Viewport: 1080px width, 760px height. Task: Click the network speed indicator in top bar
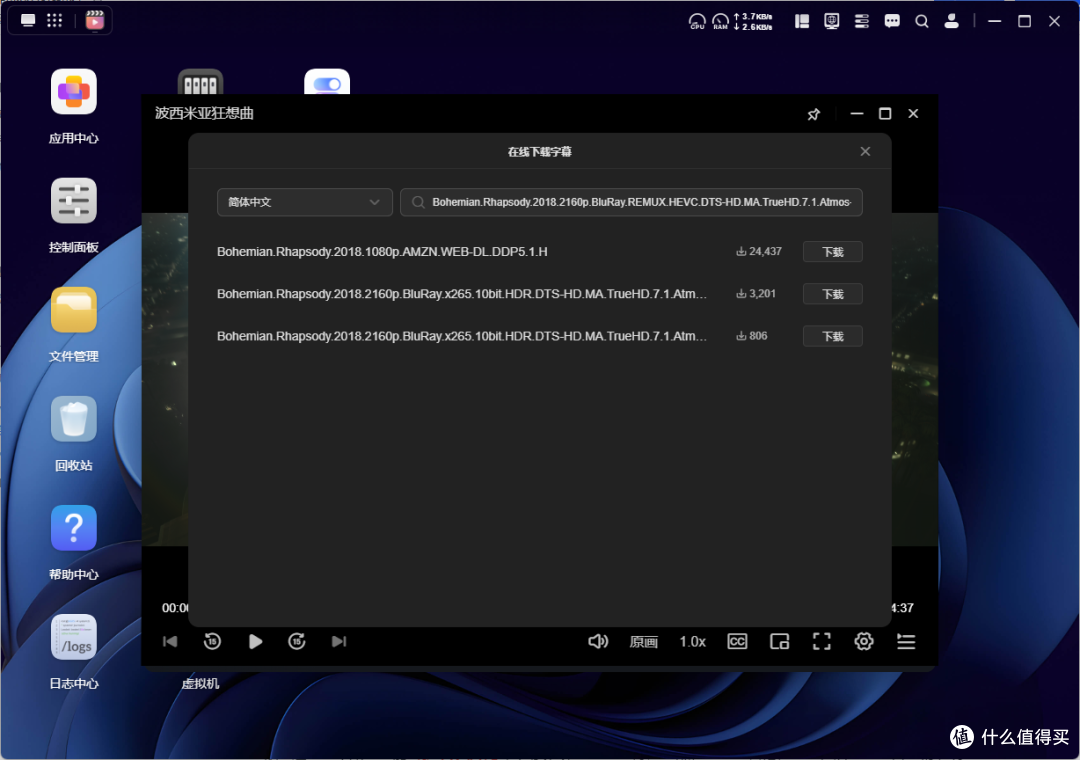(753, 21)
